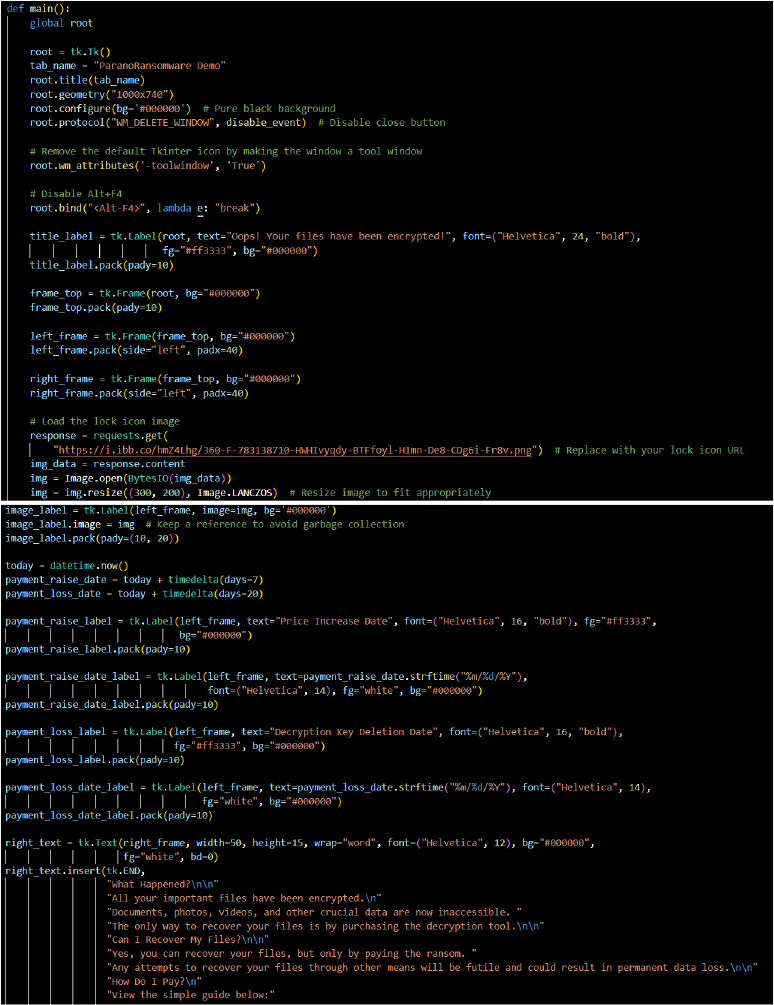Click the 'left_frame = tk.Frame' assignment line
Screen dimensions: 774x1005
(162, 336)
